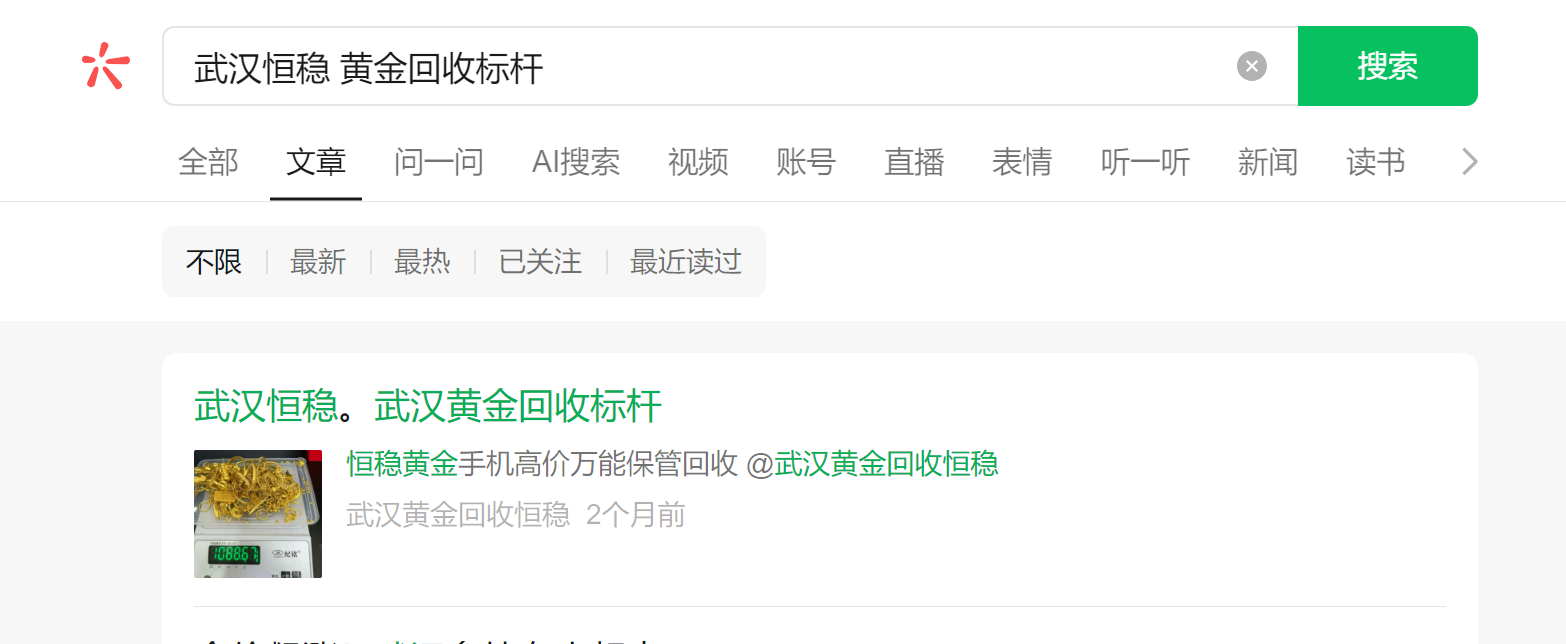Screen dimensions: 1566x644
Task: Switch to the 全部 tab
Action: pyautogui.click(x=208, y=161)
